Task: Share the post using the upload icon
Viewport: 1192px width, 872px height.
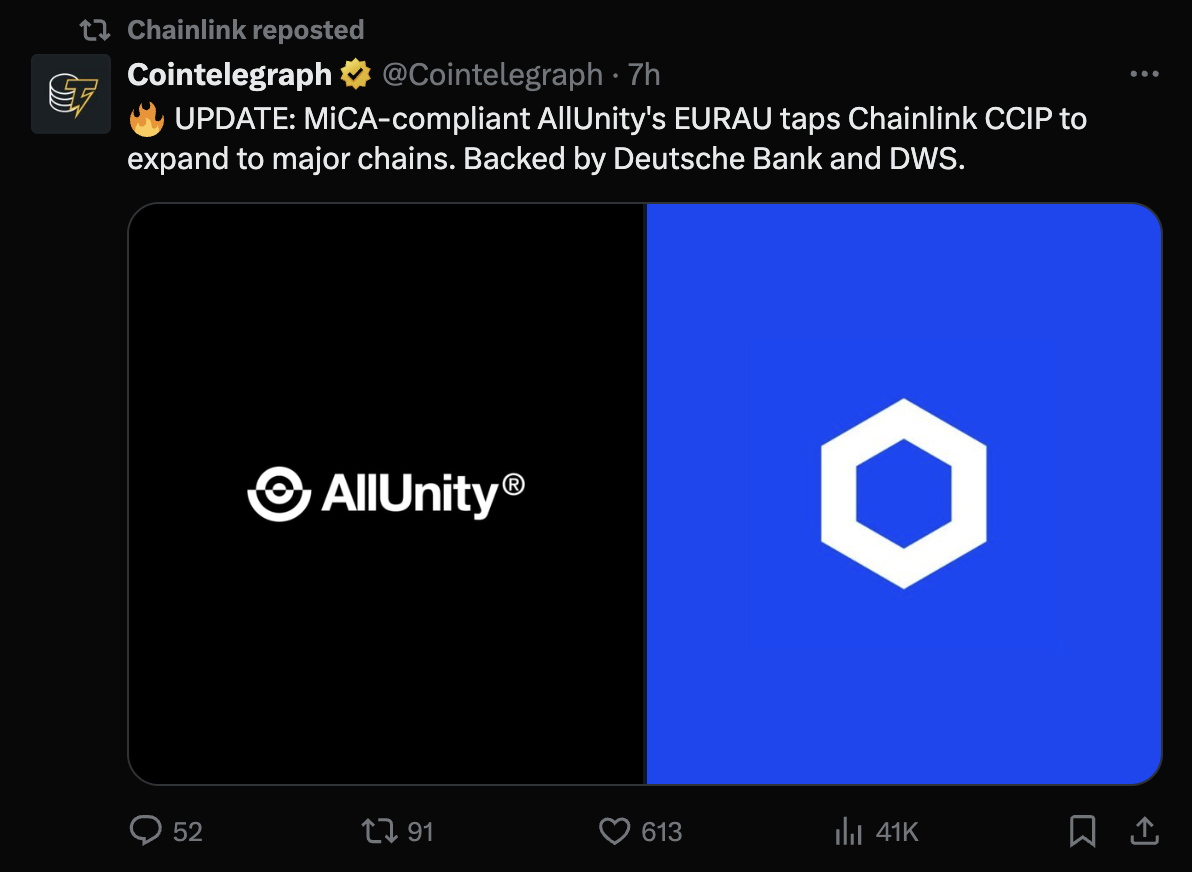Action: pos(1146,831)
